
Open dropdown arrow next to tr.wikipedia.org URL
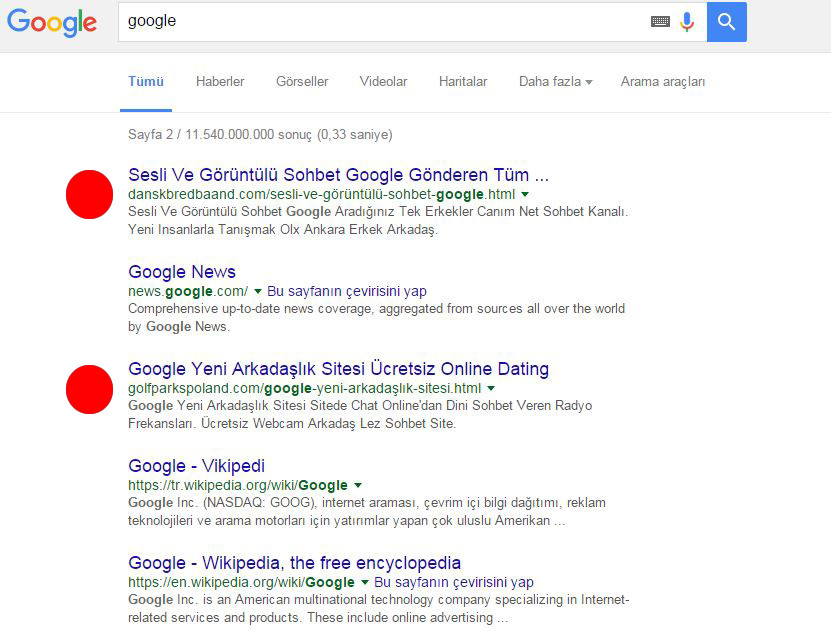[358, 486]
